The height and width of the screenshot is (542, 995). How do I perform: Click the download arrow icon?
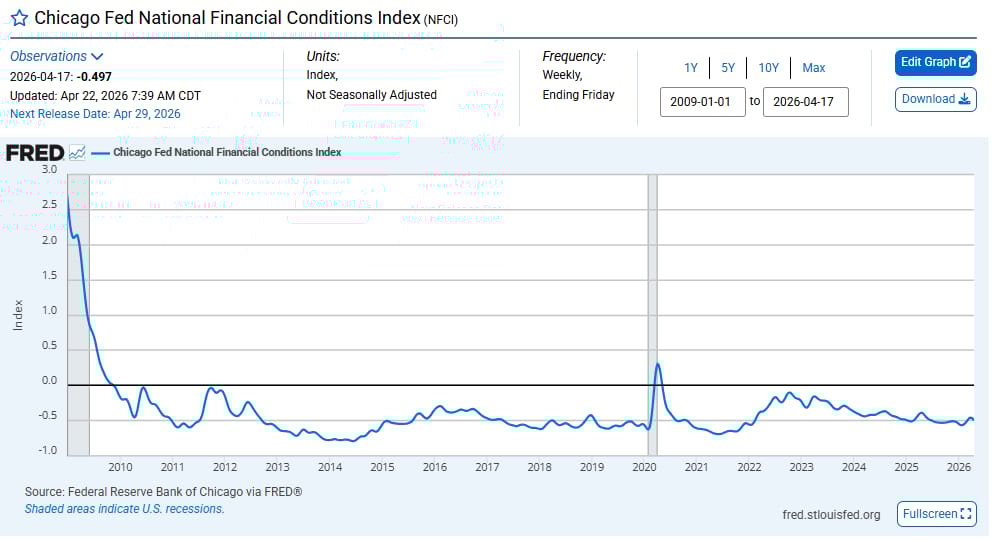click(x=965, y=99)
